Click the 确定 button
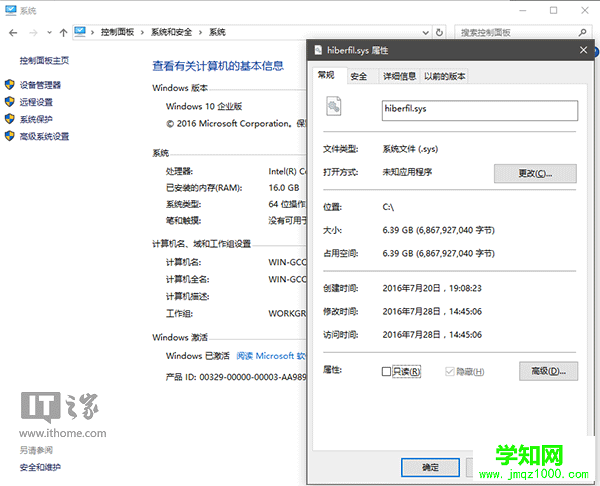 click(430, 468)
